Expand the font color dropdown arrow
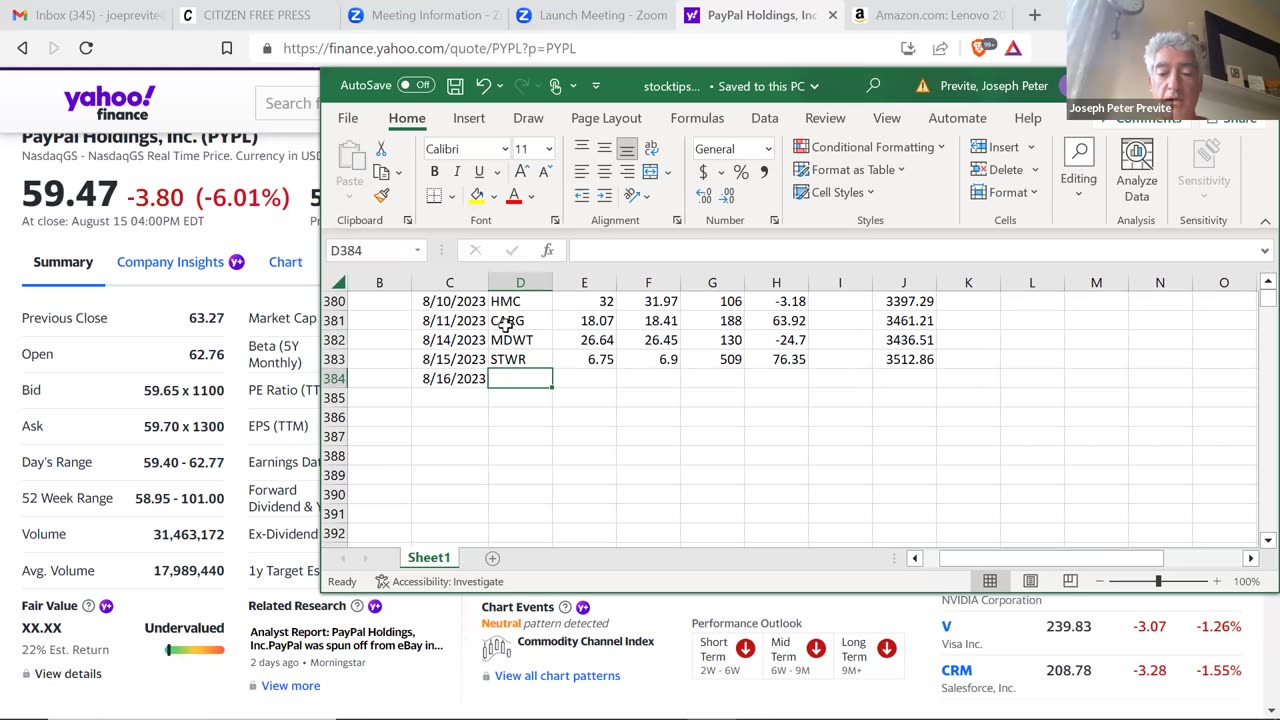The image size is (1280, 720). (x=531, y=197)
